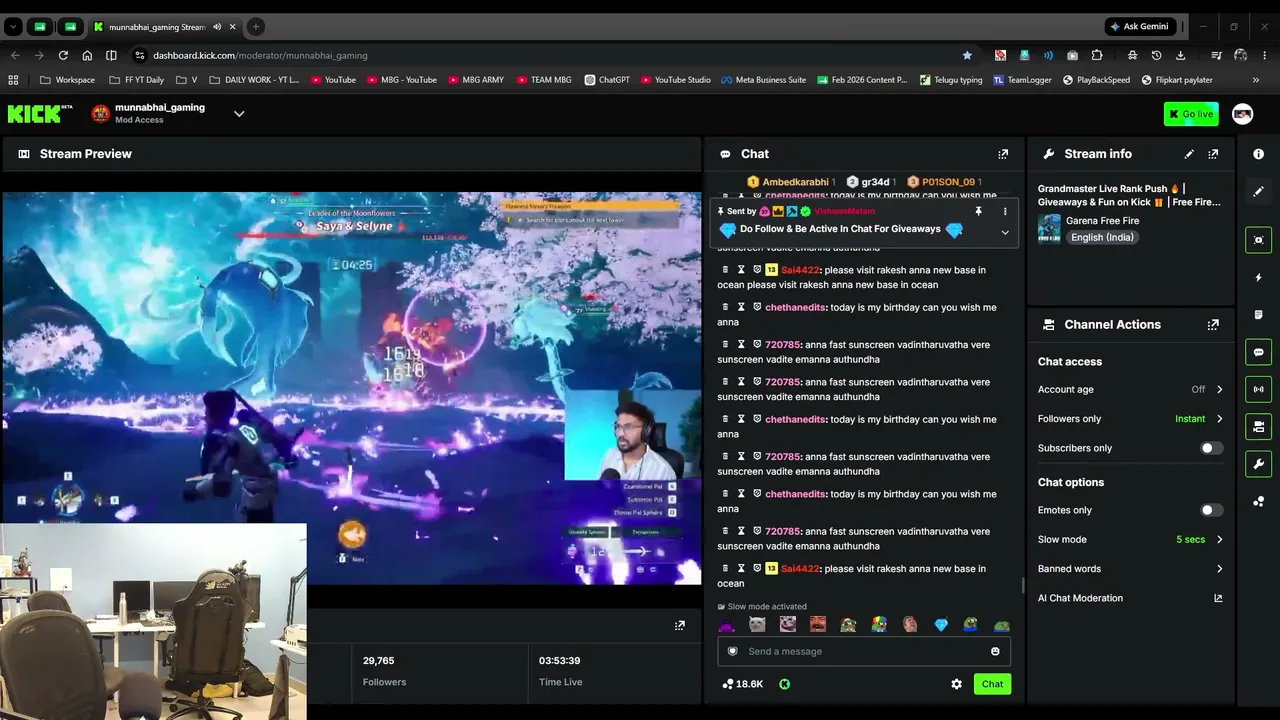
Task: Open the emoji picker in message box
Action: coord(995,651)
